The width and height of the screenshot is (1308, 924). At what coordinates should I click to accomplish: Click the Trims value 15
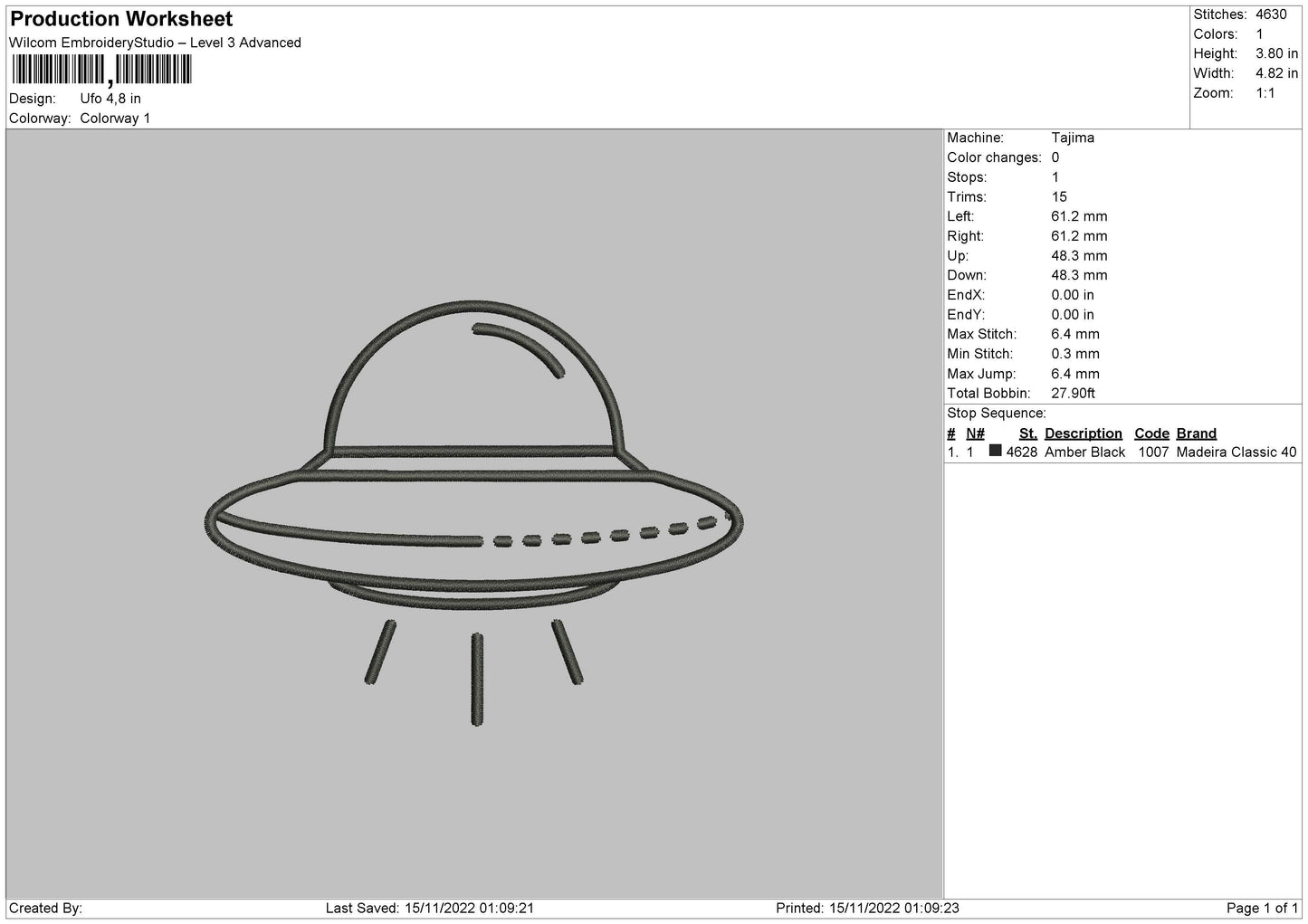click(1059, 196)
